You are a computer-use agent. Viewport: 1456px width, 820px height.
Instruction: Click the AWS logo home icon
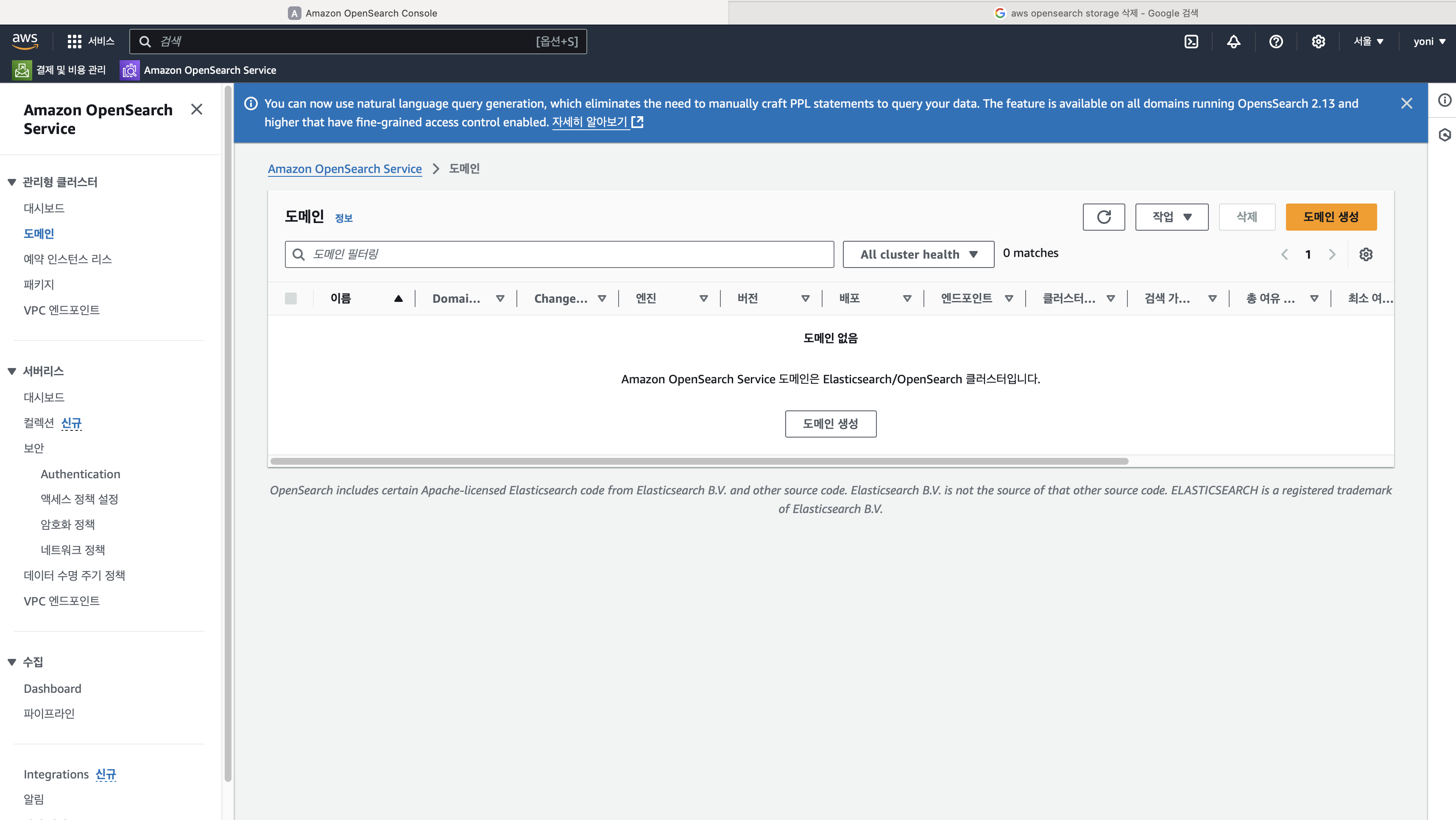tap(25, 41)
